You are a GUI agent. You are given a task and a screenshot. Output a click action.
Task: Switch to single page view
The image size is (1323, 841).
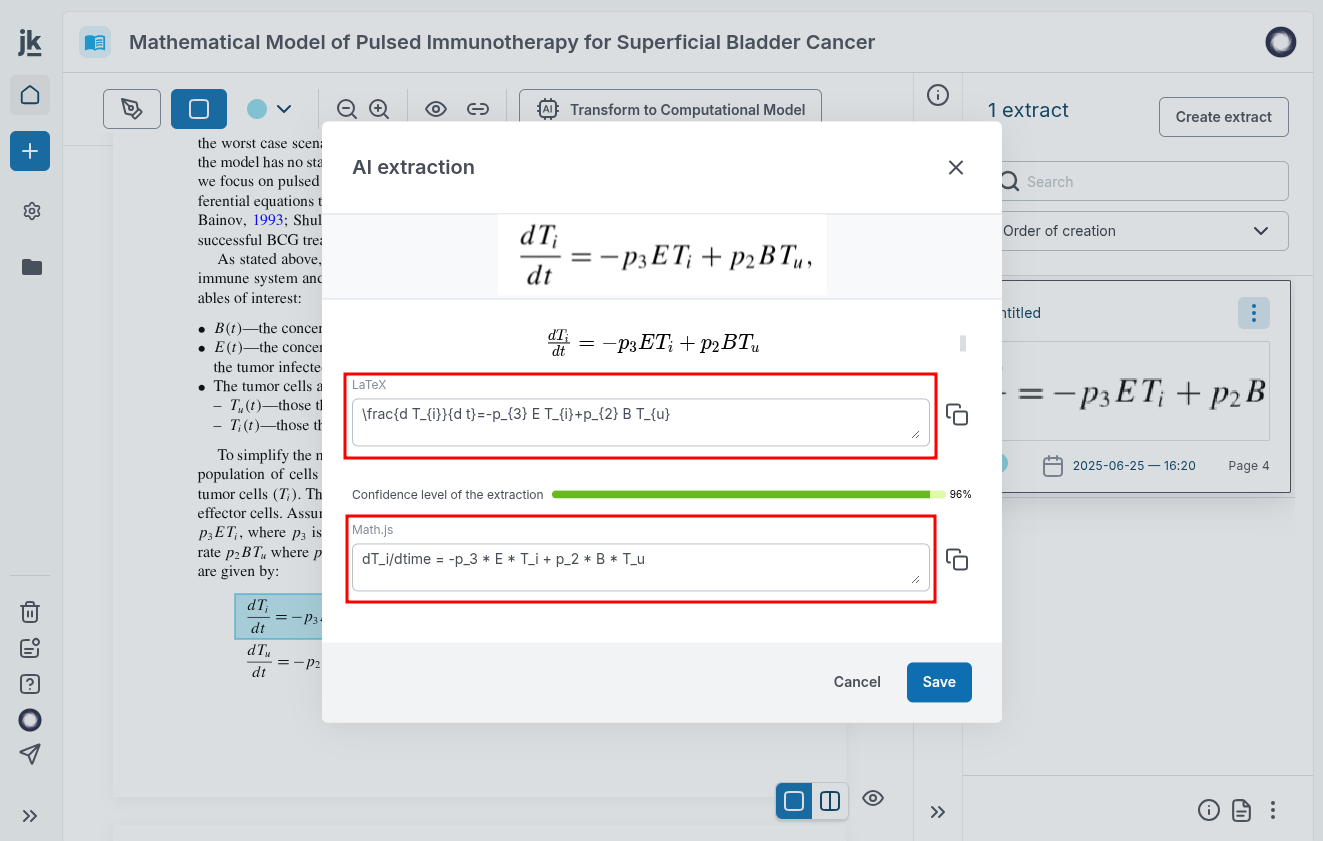point(794,801)
